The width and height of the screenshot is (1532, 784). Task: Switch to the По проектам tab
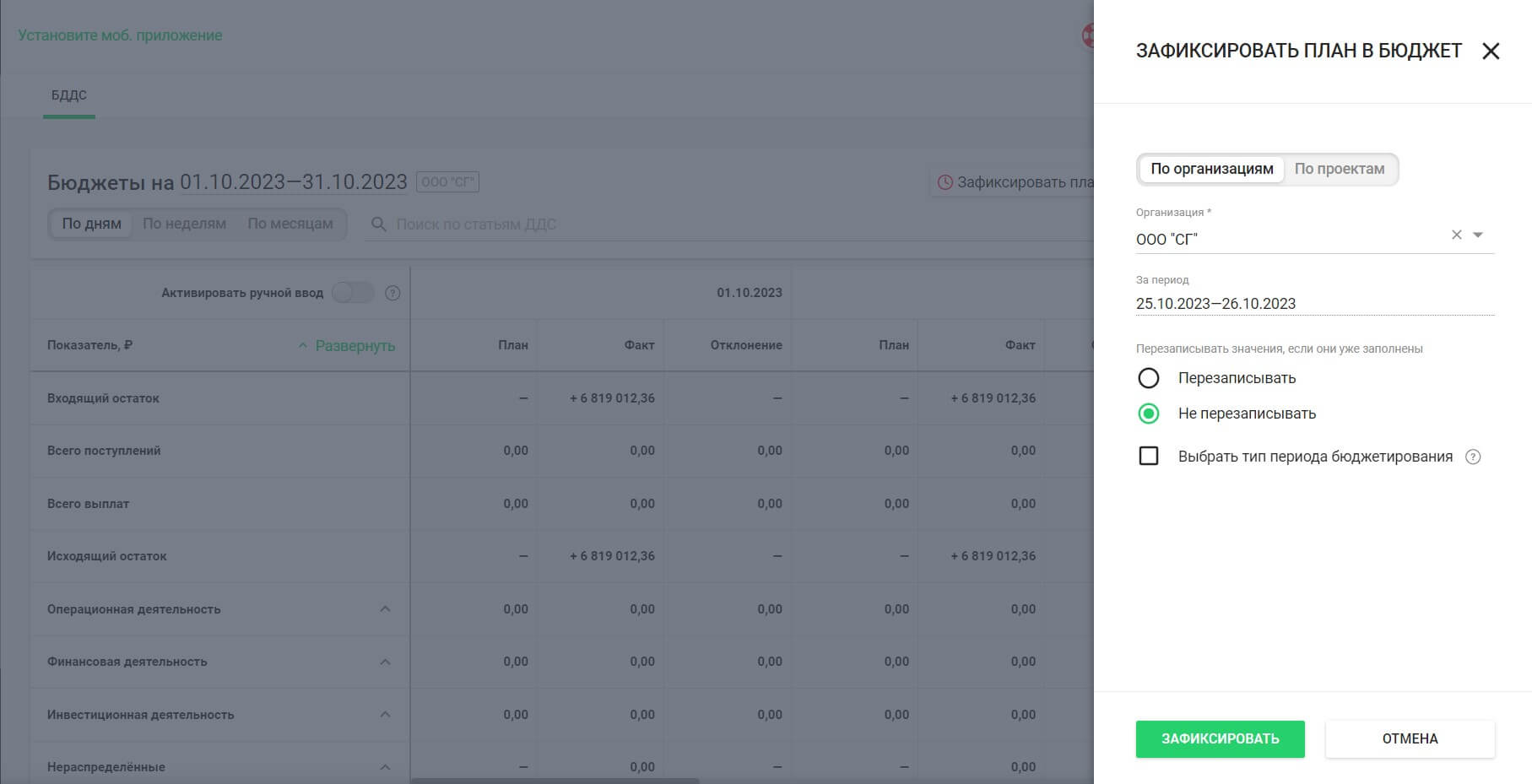1339,169
